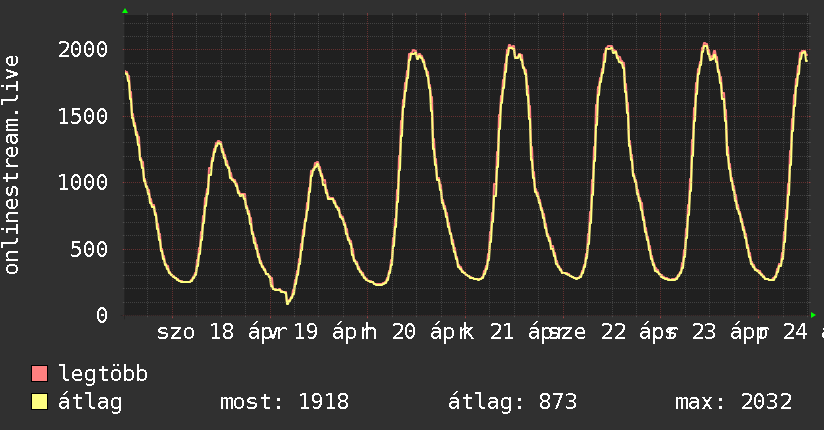Click the green arrow atop the y-axis
This screenshot has height=430, width=824.
pos(124,11)
